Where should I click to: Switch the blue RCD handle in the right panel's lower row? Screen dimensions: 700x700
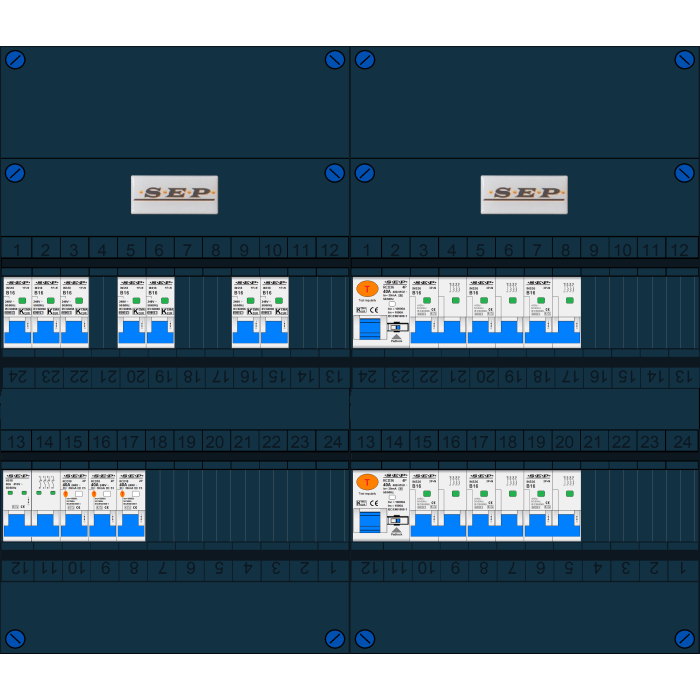[370, 522]
